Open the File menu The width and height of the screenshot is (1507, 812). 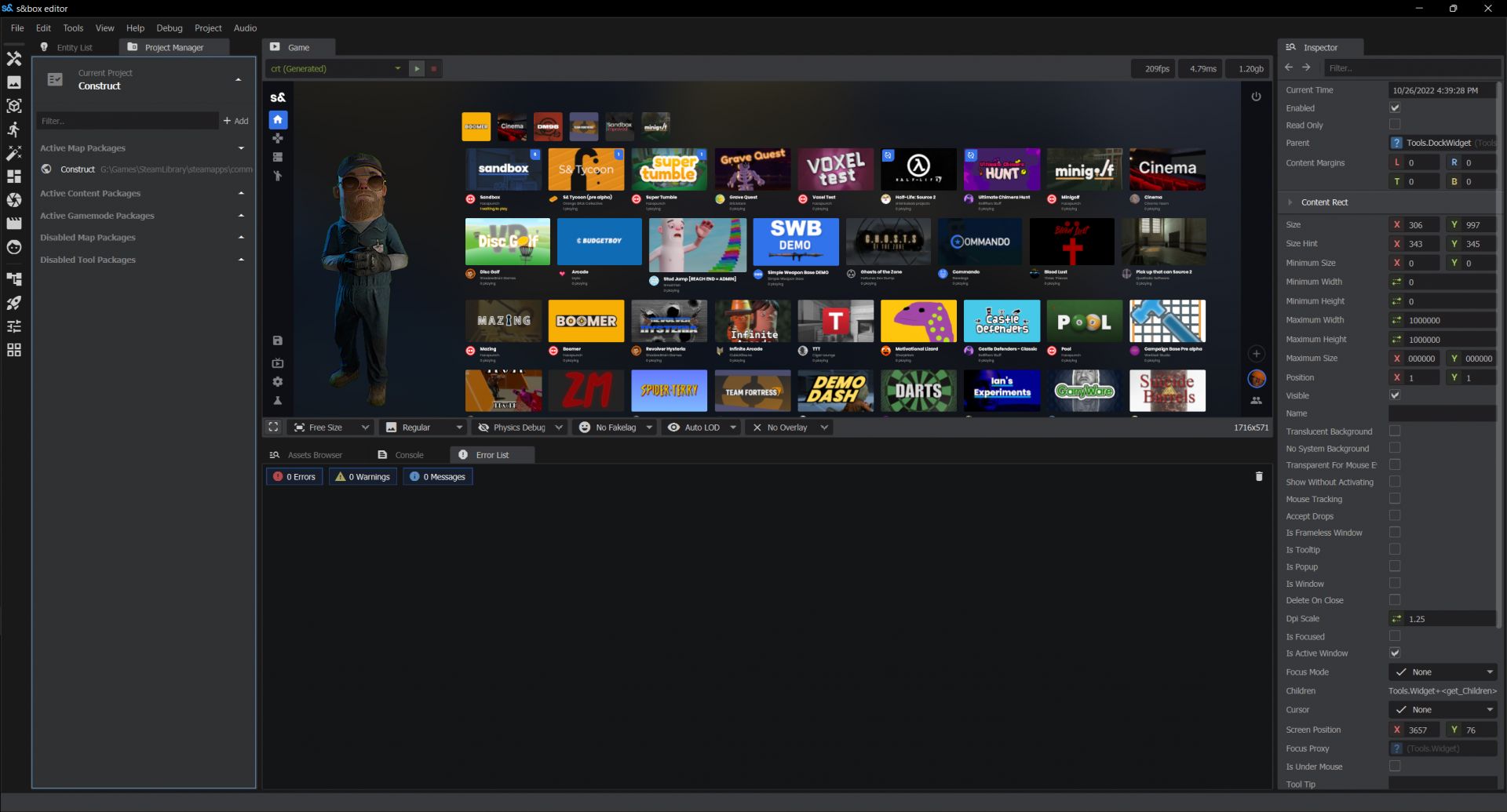click(x=17, y=27)
